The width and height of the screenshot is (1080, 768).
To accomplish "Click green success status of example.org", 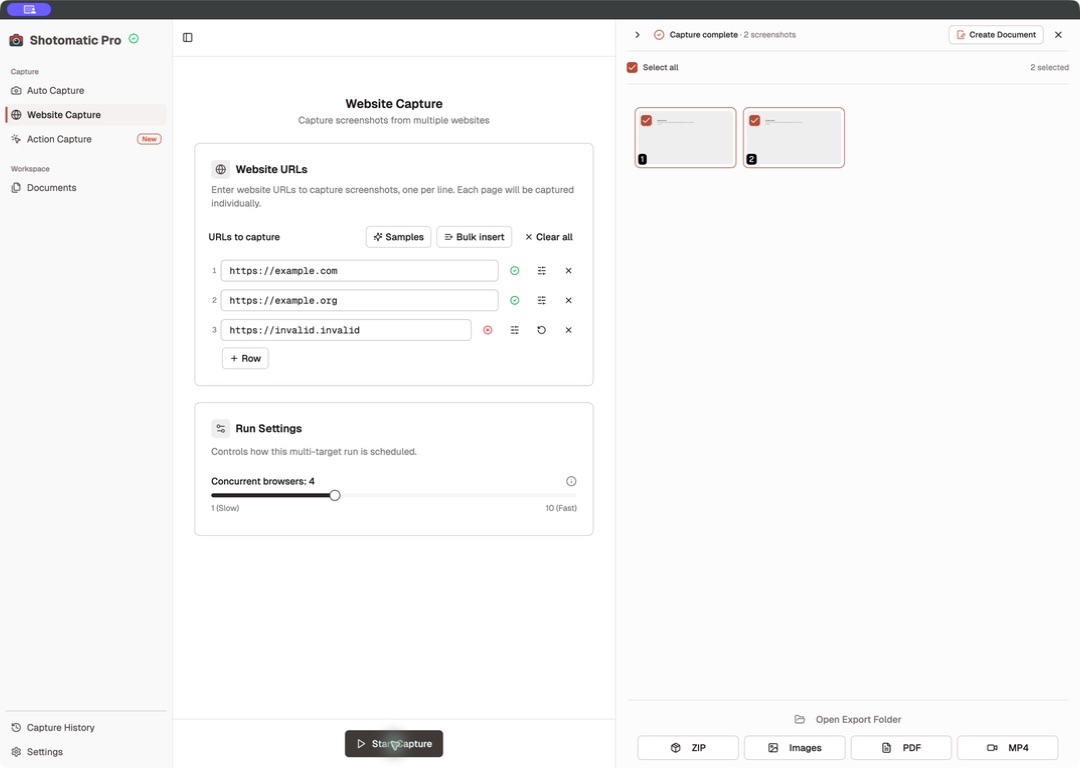I will pos(515,300).
